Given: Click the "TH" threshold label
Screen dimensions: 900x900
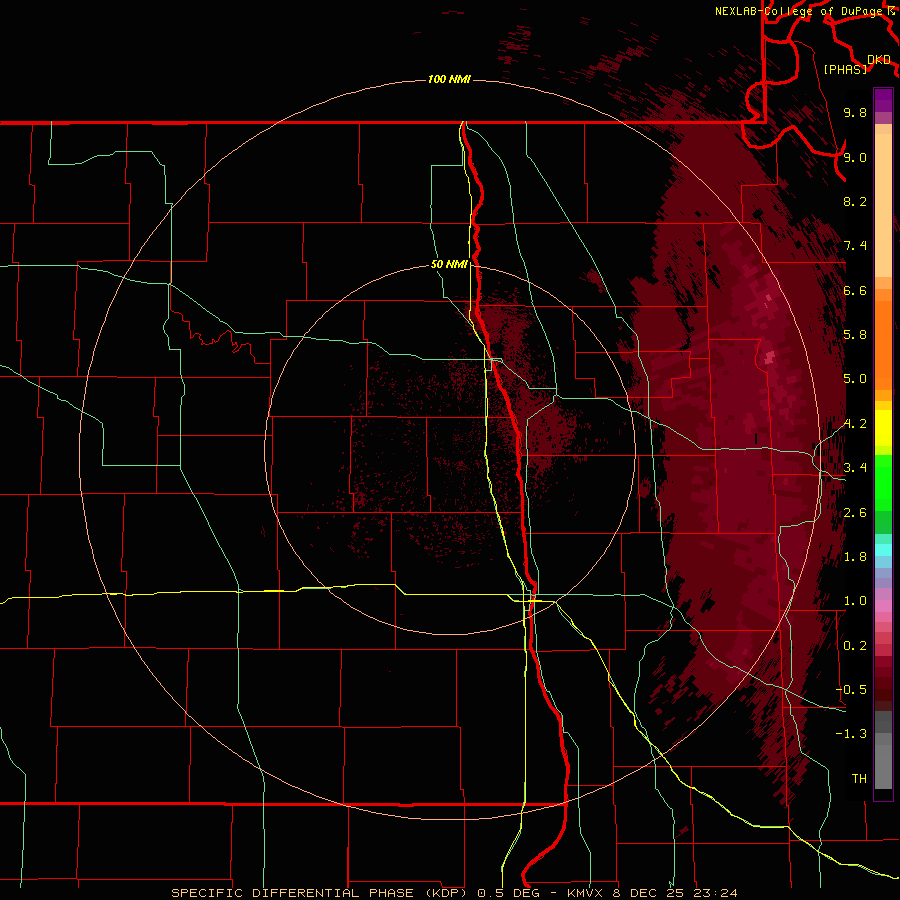Looking at the screenshot, I should (x=859, y=779).
